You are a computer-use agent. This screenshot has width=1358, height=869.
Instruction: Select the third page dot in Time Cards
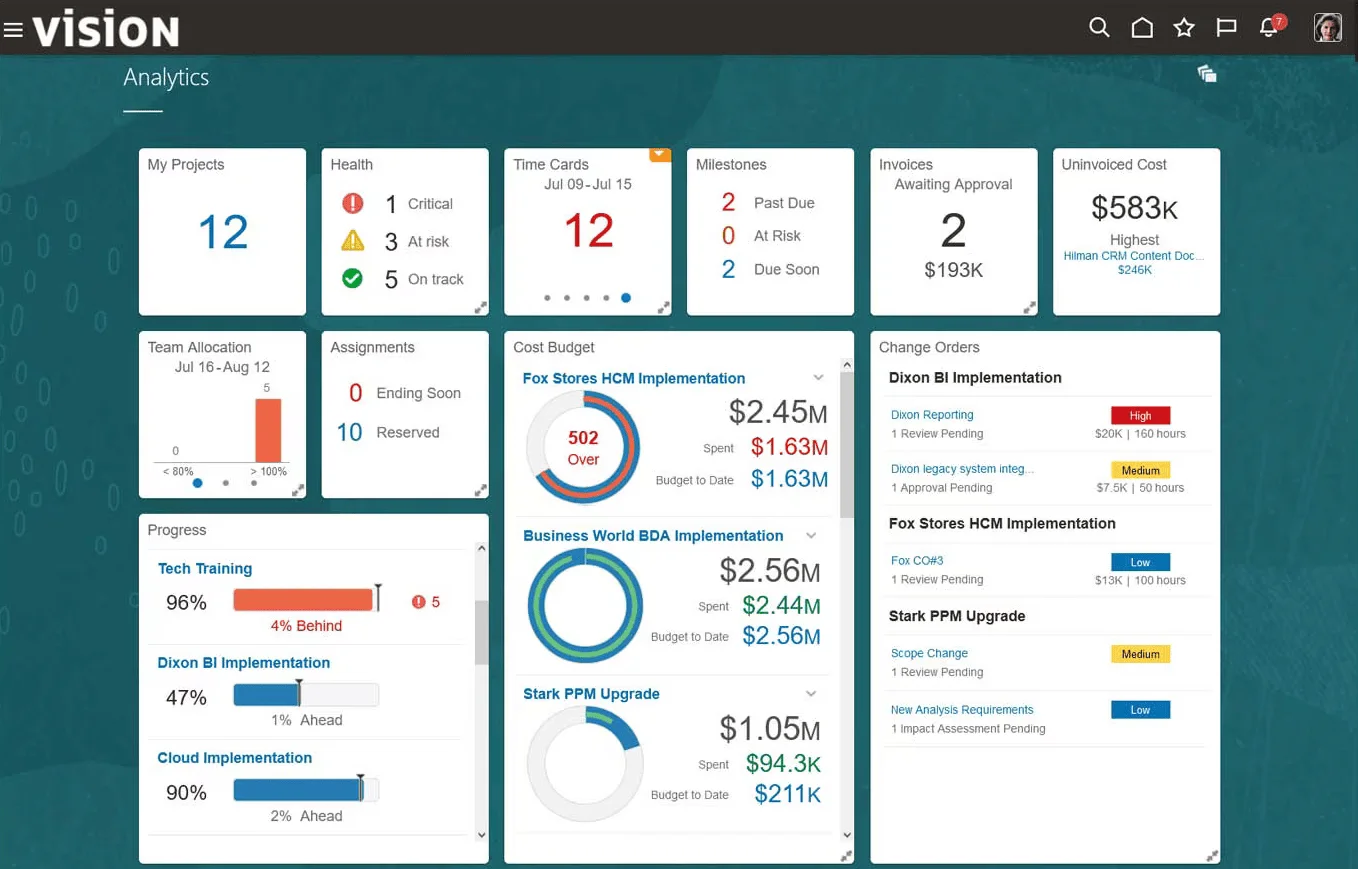(586, 297)
